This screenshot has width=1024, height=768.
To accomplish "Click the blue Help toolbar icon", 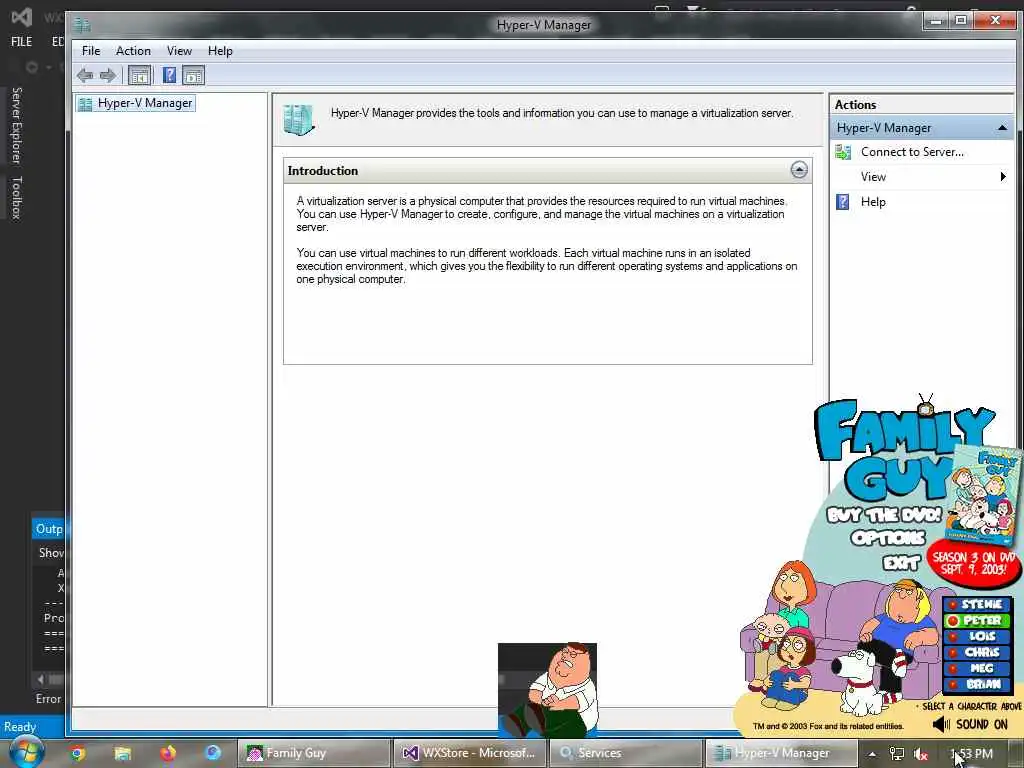I will click(x=169, y=75).
